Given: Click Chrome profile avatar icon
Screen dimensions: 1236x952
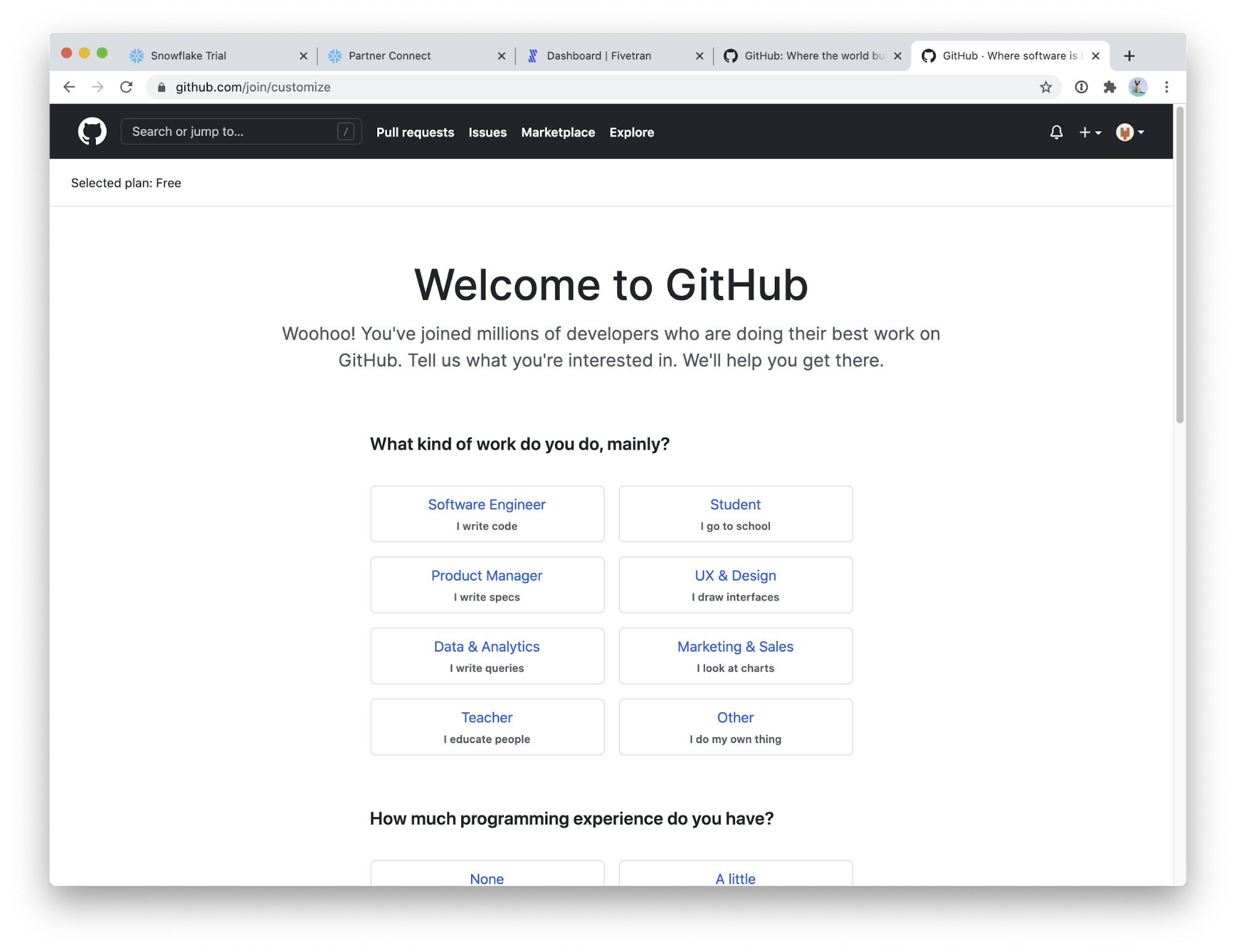Looking at the screenshot, I should [x=1138, y=87].
